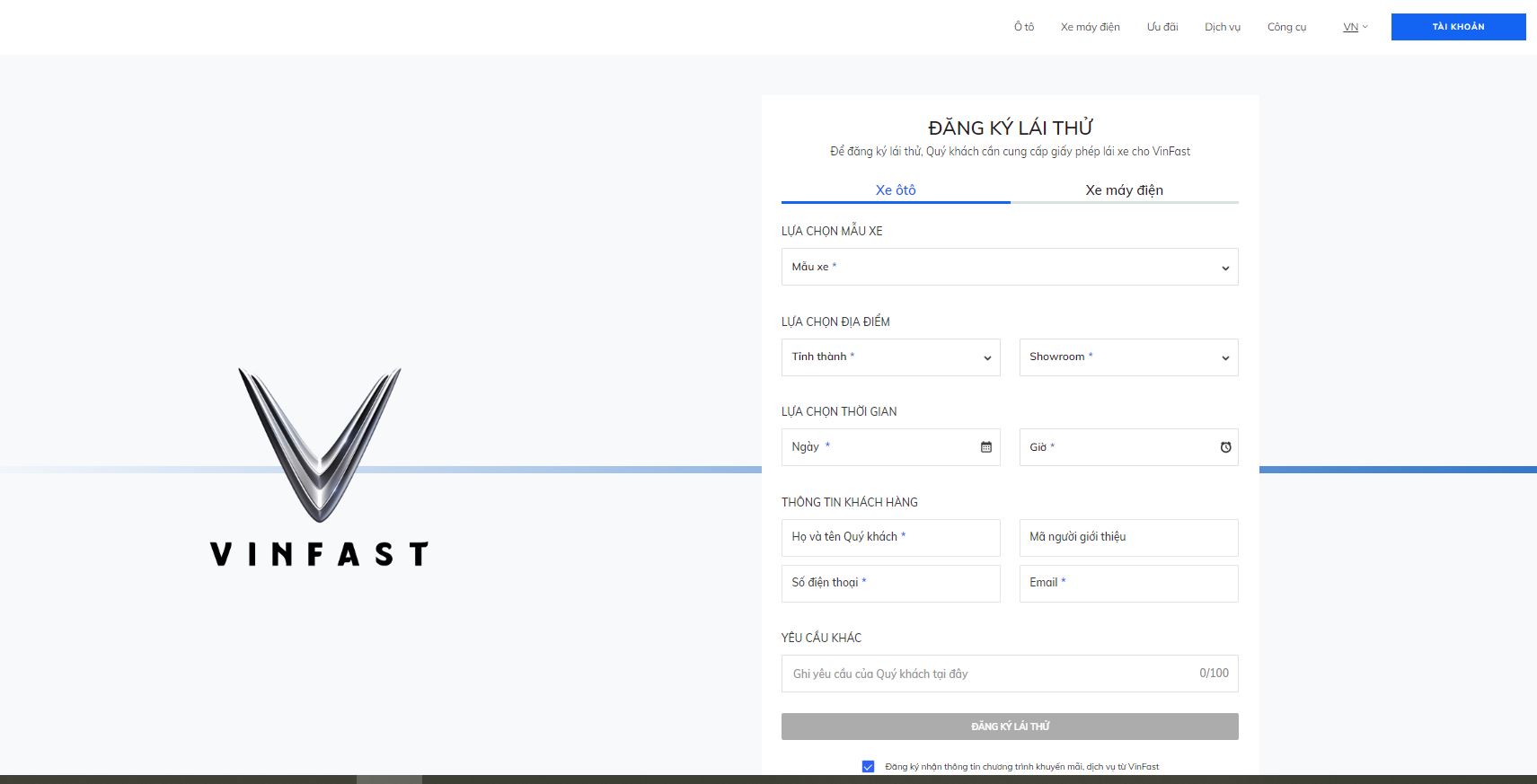Open the Ô tô menu

(x=1024, y=27)
